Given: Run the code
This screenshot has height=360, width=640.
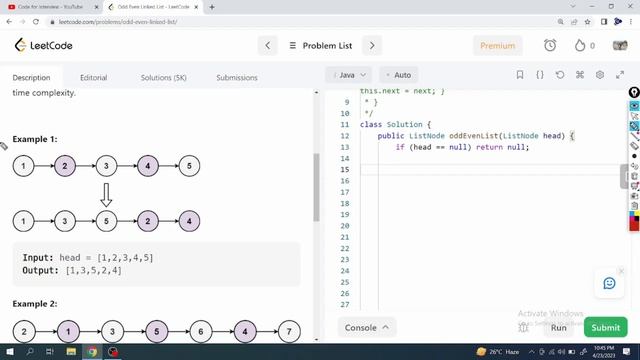Looking at the screenshot, I should [x=558, y=328].
